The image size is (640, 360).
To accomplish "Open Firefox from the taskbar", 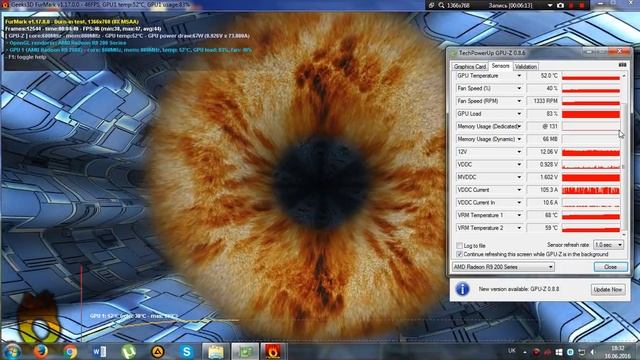I will point(40,351).
